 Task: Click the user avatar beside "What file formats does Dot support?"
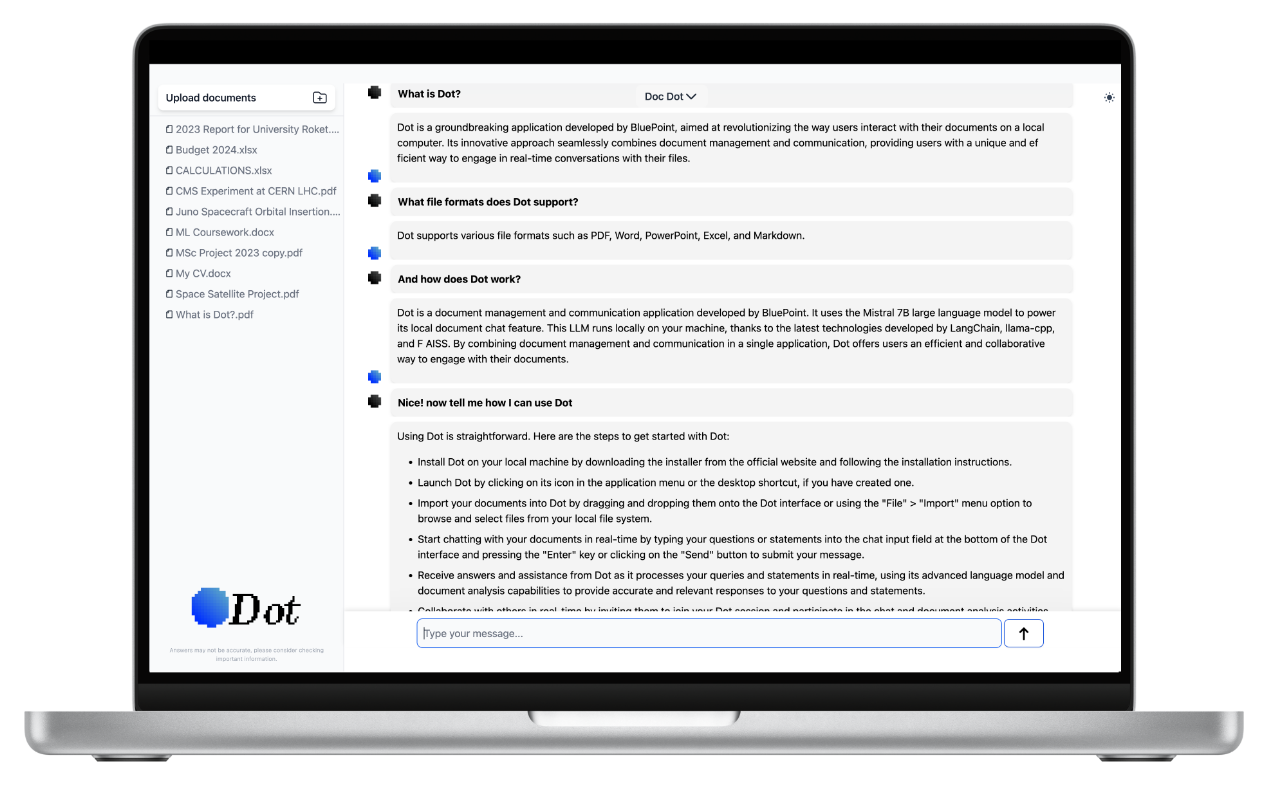click(x=374, y=200)
